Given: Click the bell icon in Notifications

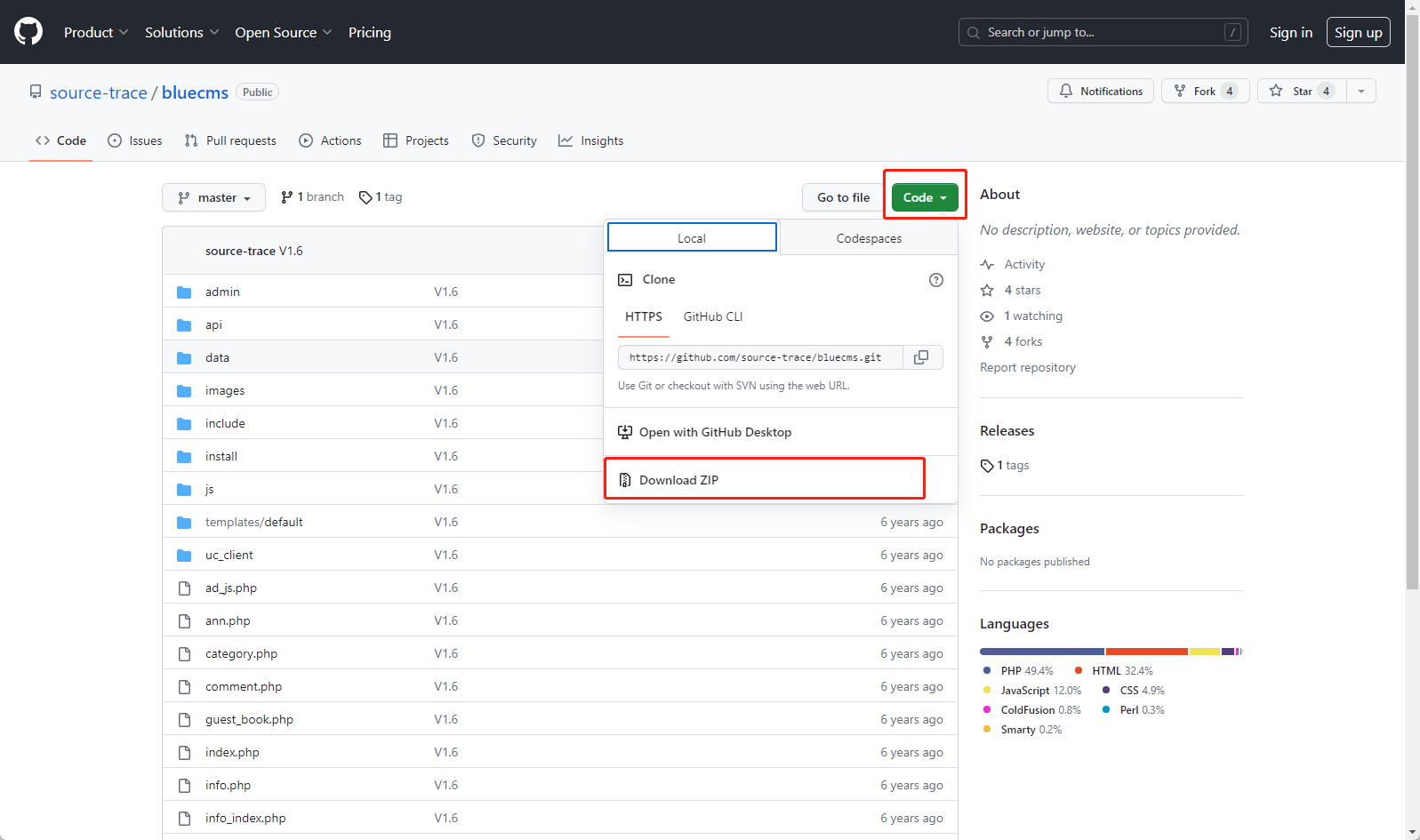Looking at the screenshot, I should point(1066,91).
